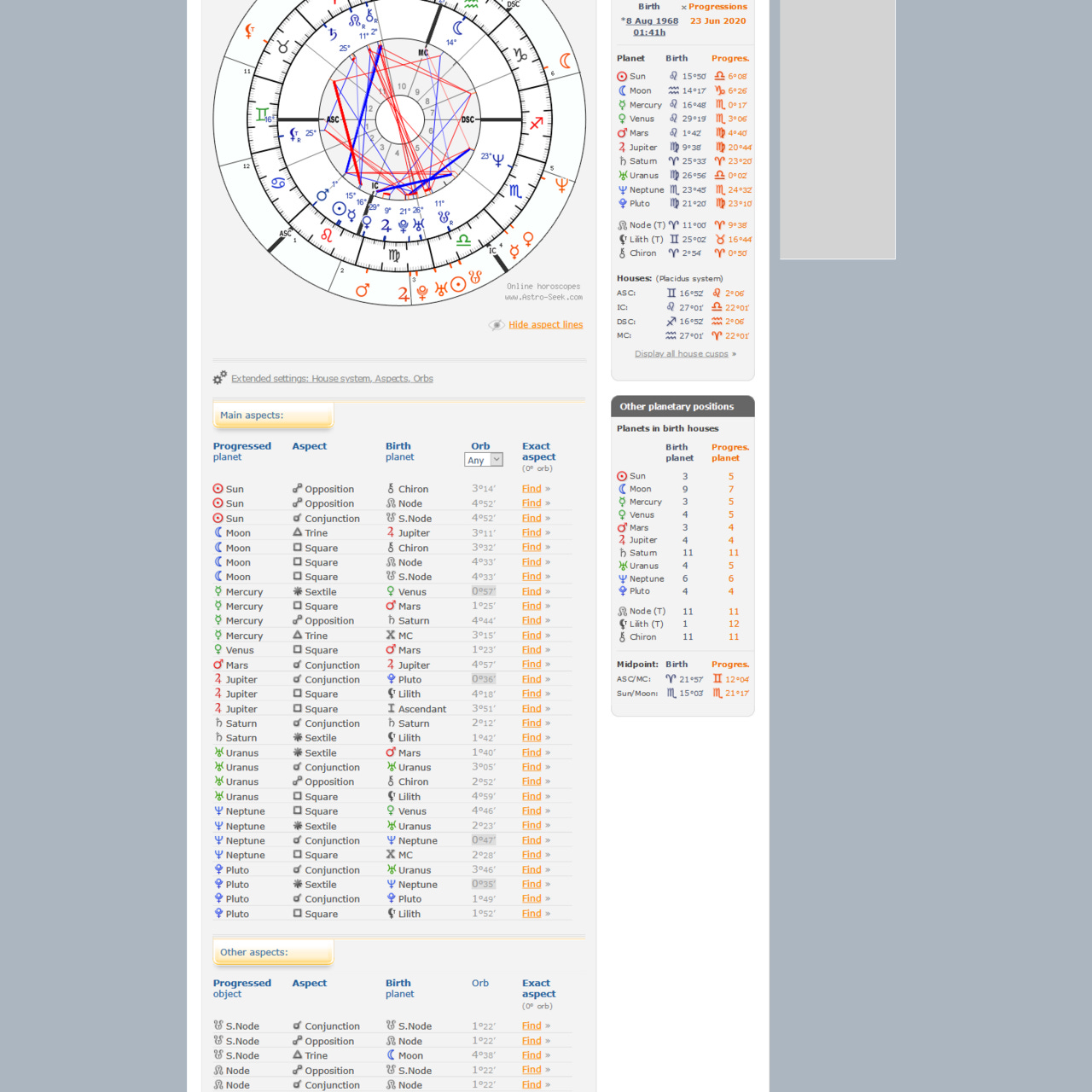Find exact Mercury Sextile Venus aspect
Viewport: 1092px width, 1092px height.
point(531,592)
